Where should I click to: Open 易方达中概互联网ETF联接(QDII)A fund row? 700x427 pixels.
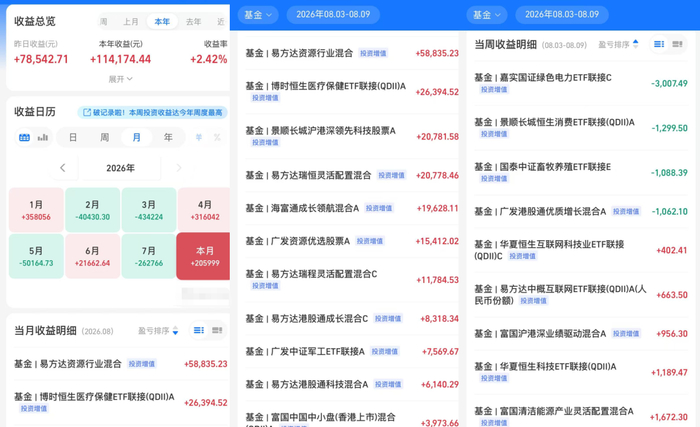pyautogui.click(x=581, y=295)
